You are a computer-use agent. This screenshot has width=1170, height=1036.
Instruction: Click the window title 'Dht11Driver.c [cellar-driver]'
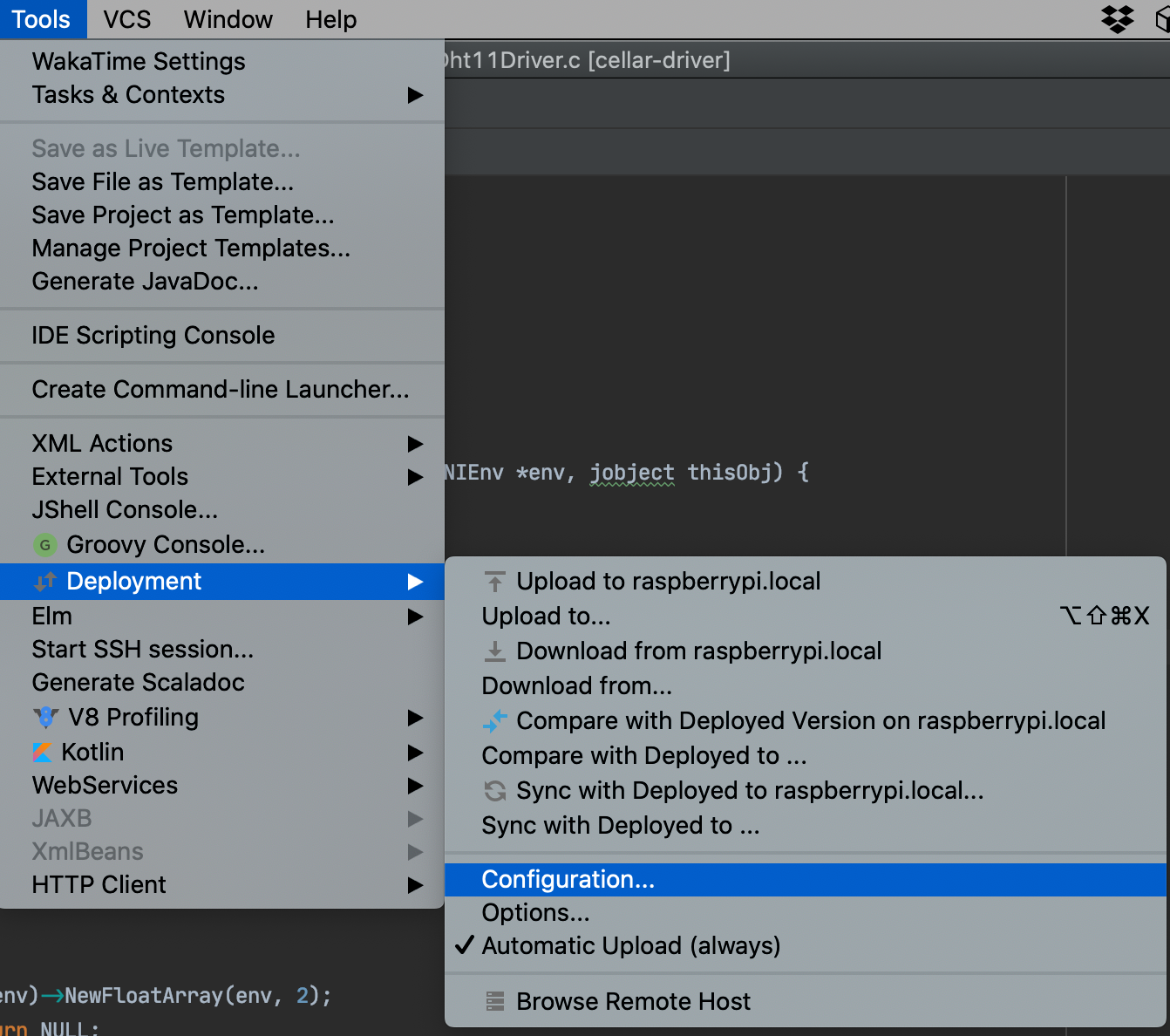pos(588,60)
